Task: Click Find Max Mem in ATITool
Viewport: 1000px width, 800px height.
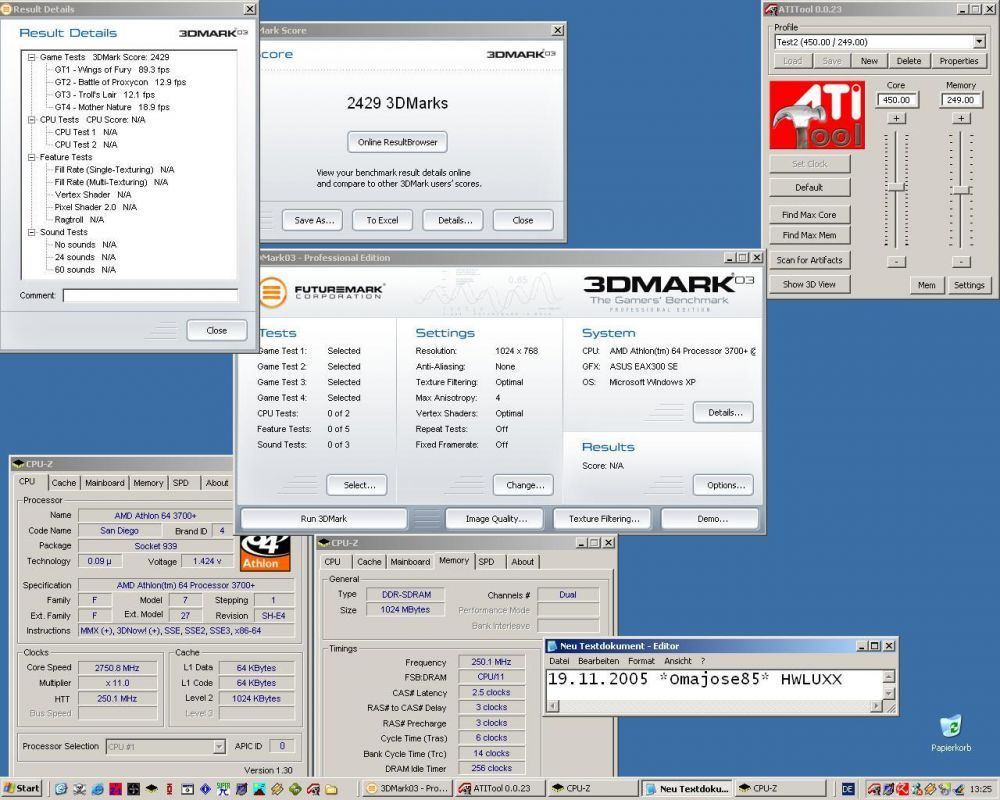Action: coord(809,235)
